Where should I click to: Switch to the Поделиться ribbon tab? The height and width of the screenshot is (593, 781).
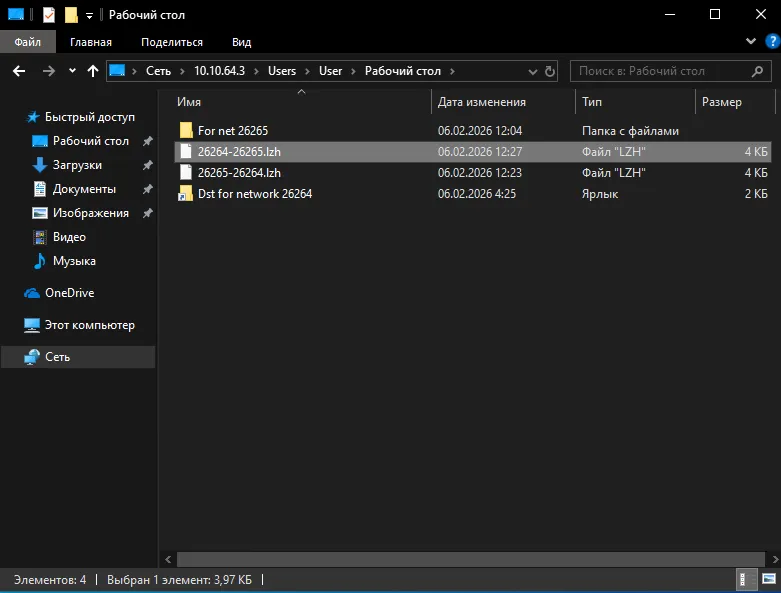pyautogui.click(x=172, y=42)
